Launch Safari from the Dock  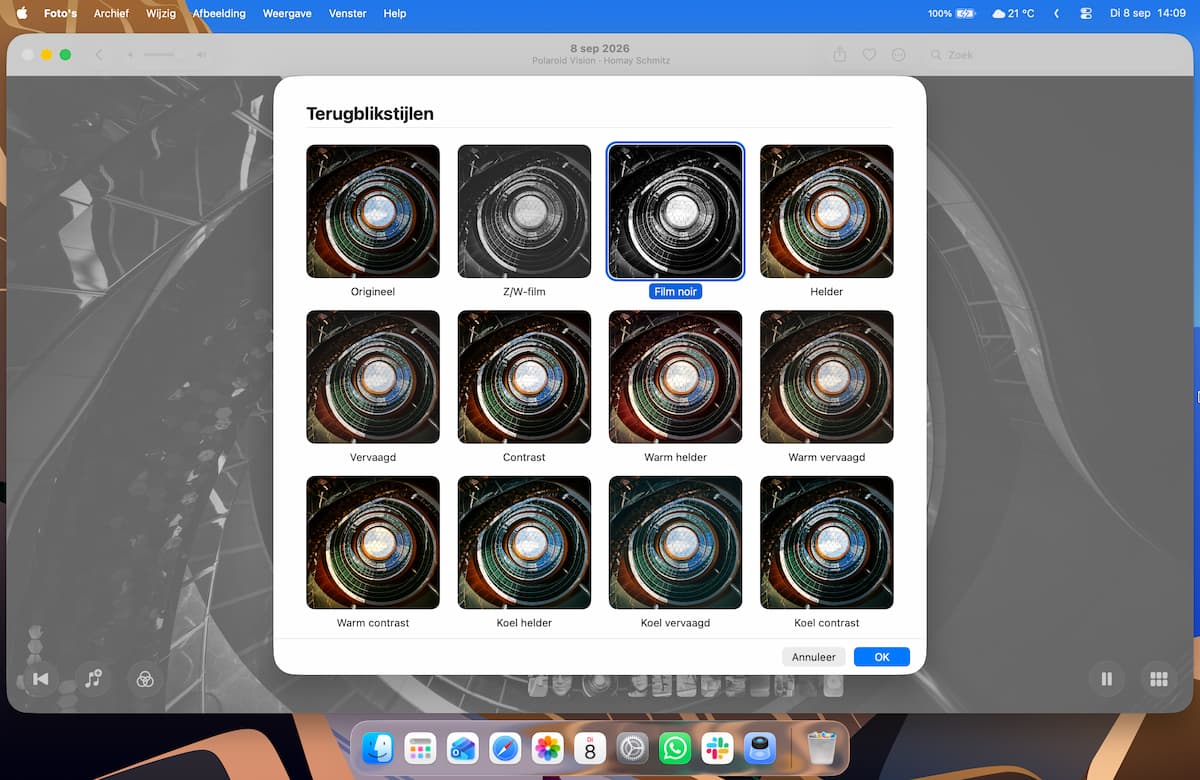[505, 748]
